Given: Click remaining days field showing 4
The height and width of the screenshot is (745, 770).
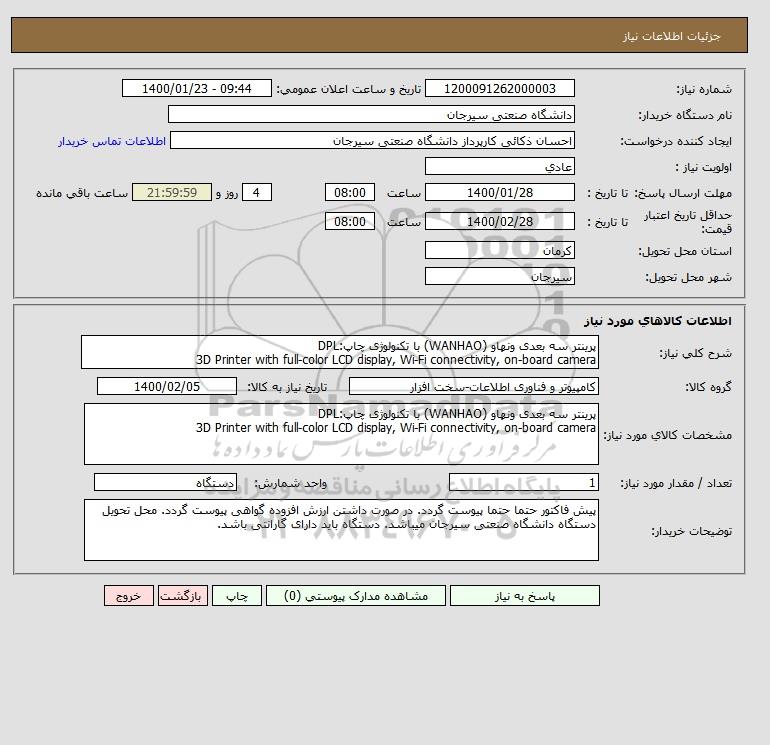Looking at the screenshot, I should (257, 193).
